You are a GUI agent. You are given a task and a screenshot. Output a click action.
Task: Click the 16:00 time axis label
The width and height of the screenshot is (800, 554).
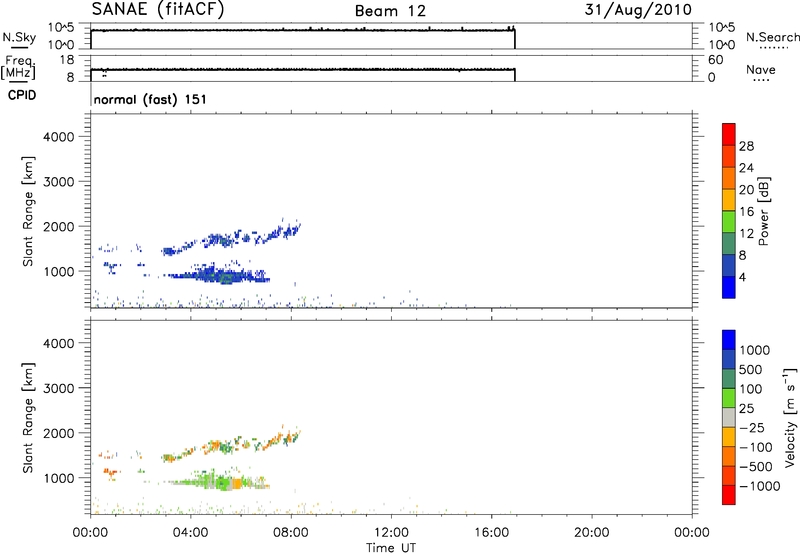(491, 533)
